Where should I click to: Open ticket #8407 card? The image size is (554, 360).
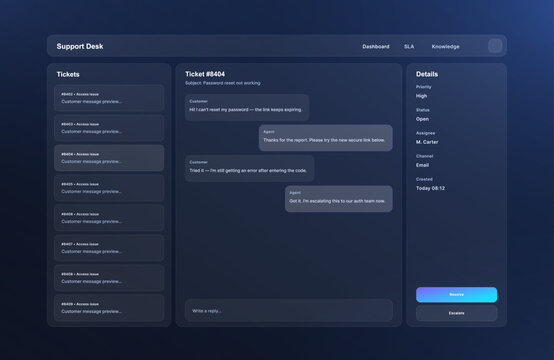click(x=109, y=248)
